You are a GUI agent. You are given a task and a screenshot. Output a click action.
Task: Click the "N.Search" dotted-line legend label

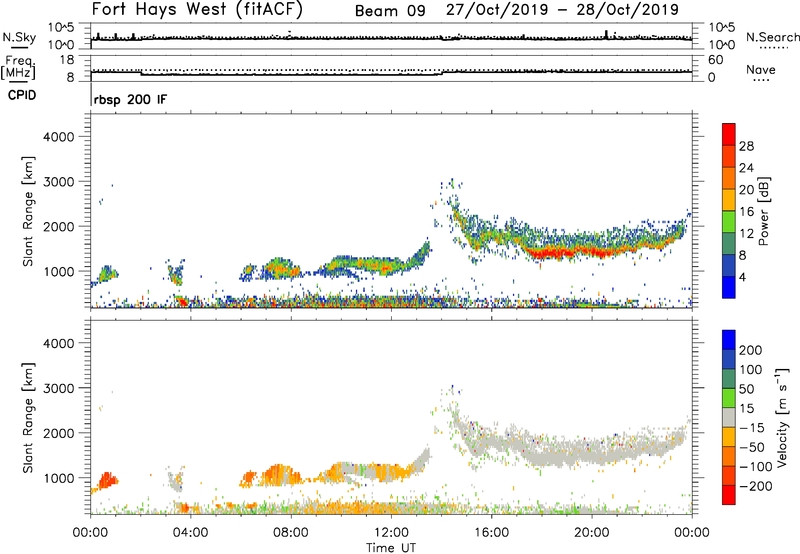[x=772, y=37]
